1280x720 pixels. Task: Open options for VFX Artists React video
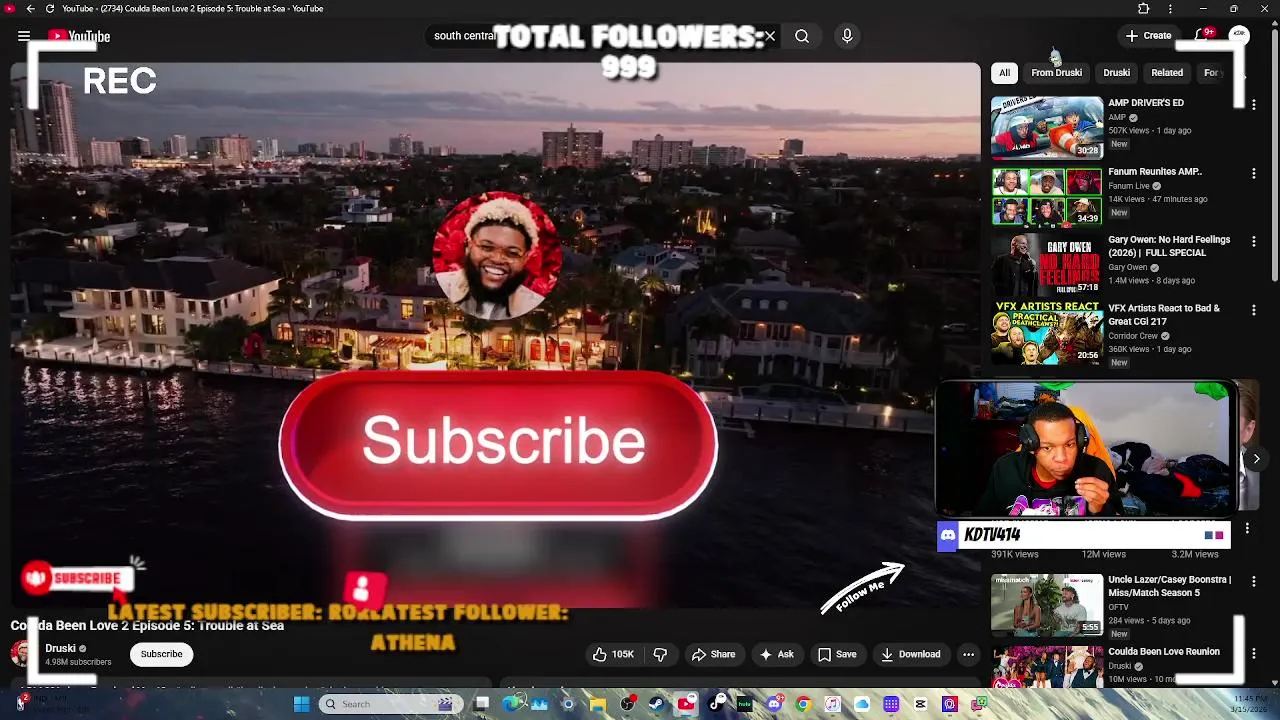(x=1253, y=310)
